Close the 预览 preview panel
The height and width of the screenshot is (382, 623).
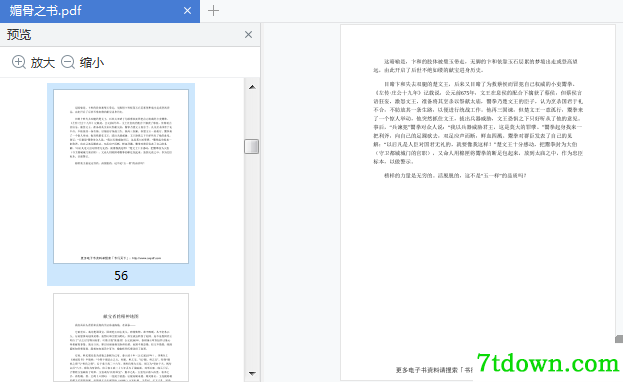(x=248, y=35)
